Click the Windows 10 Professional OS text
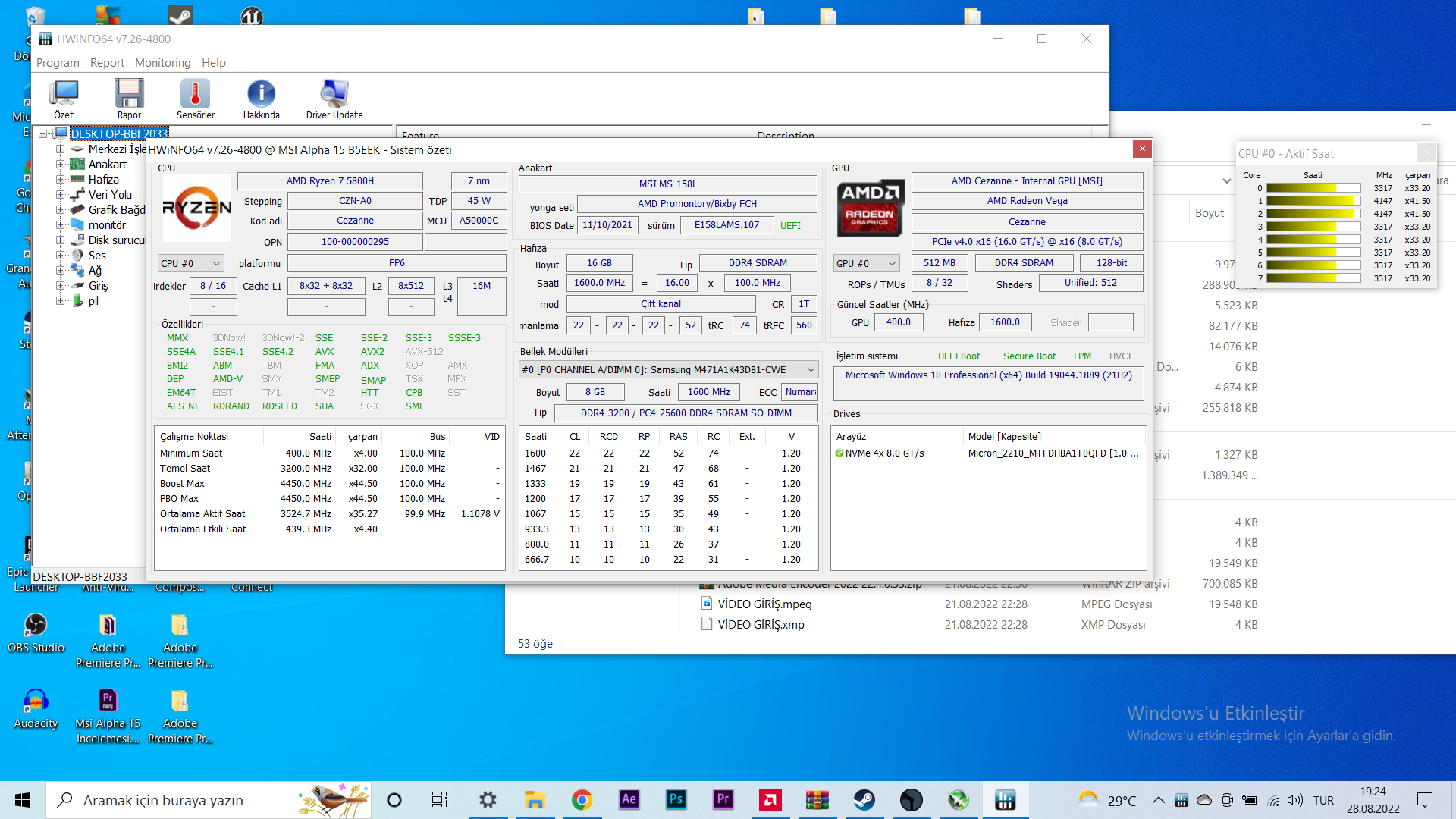Image resolution: width=1456 pixels, height=819 pixels. 988,375
